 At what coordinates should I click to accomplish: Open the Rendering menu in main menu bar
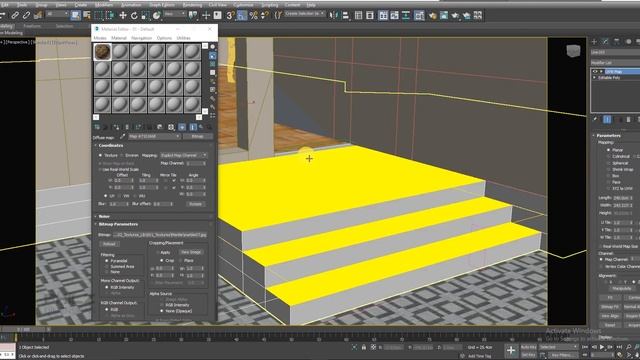coord(192,5)
